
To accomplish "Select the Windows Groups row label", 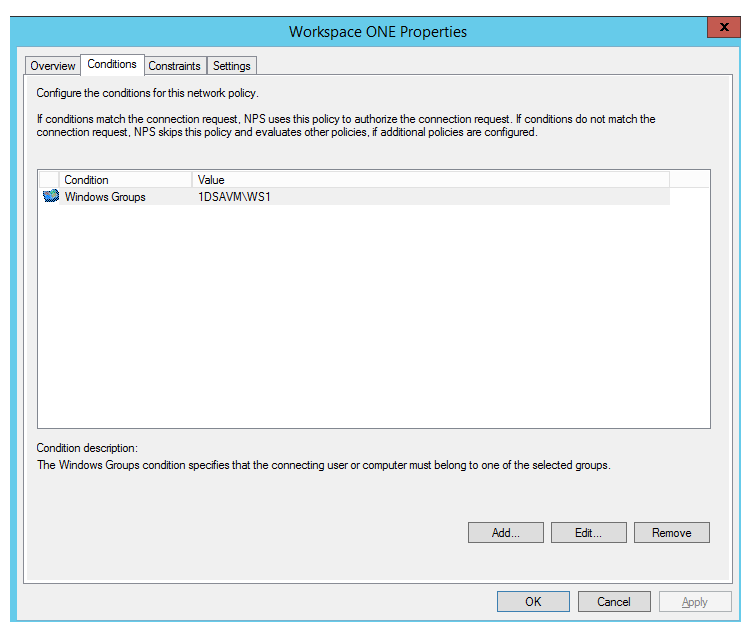I will 105,197.
